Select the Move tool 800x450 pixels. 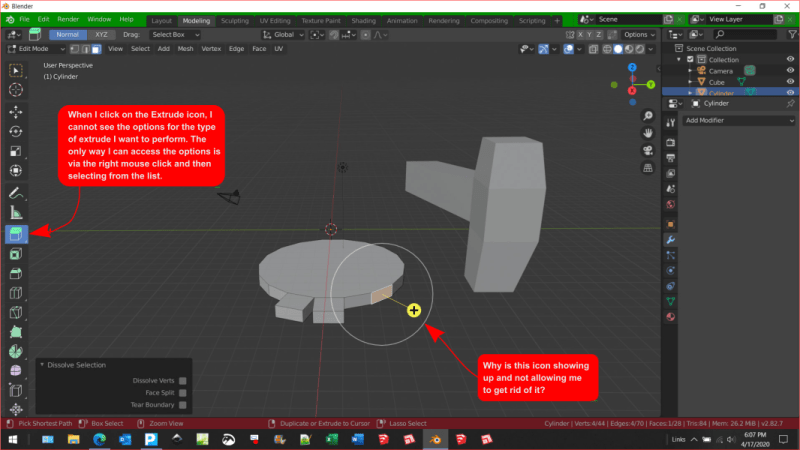pyautogui.click(x=16, y=112)
